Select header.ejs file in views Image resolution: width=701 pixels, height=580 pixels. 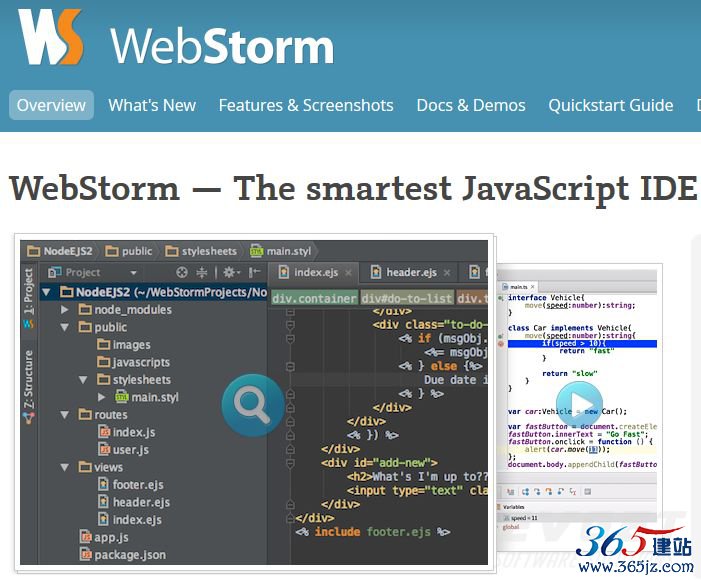134,502
